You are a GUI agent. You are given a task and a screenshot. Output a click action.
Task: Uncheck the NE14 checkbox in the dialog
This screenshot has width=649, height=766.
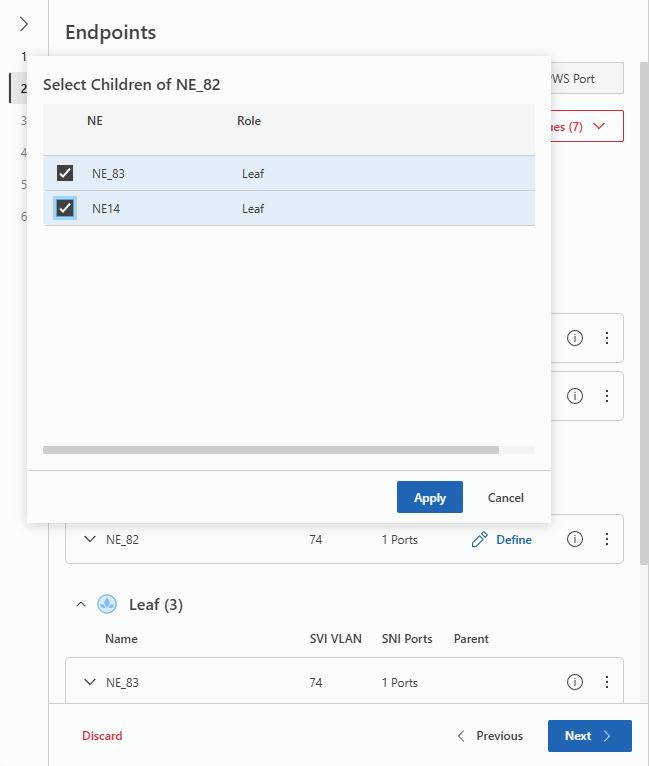65,208
